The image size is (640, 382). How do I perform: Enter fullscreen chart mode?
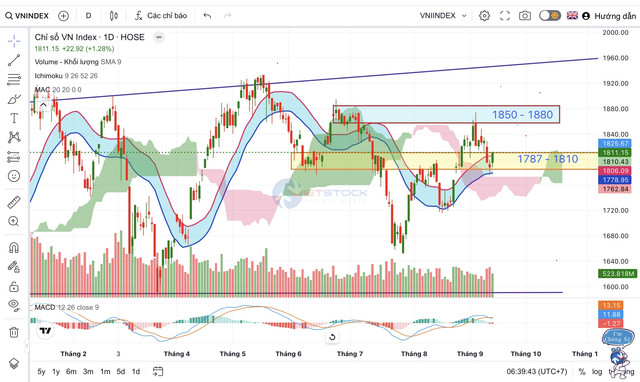505,16
